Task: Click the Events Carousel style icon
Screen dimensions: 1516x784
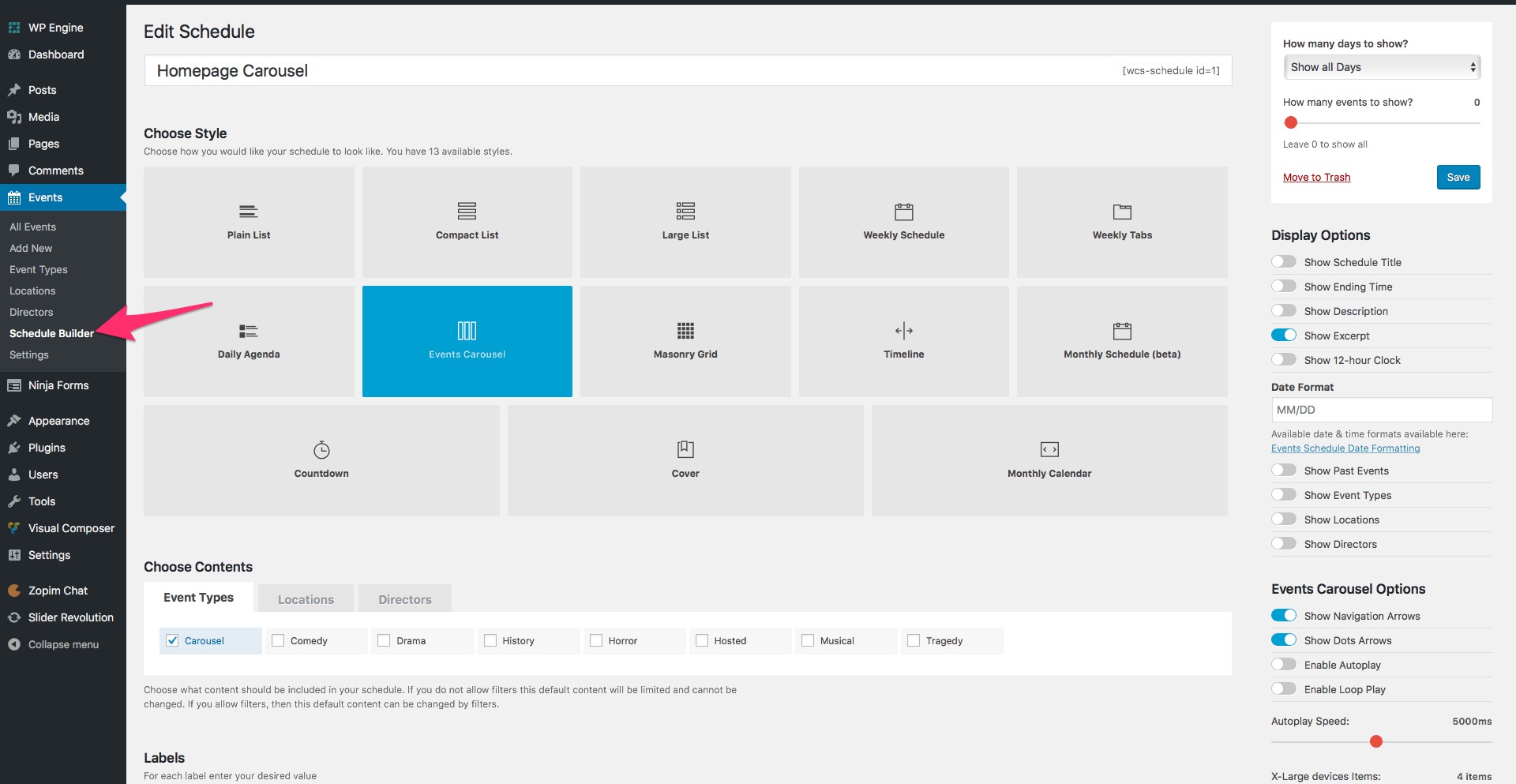Action: pyautogui.click(x=467, y=330)
